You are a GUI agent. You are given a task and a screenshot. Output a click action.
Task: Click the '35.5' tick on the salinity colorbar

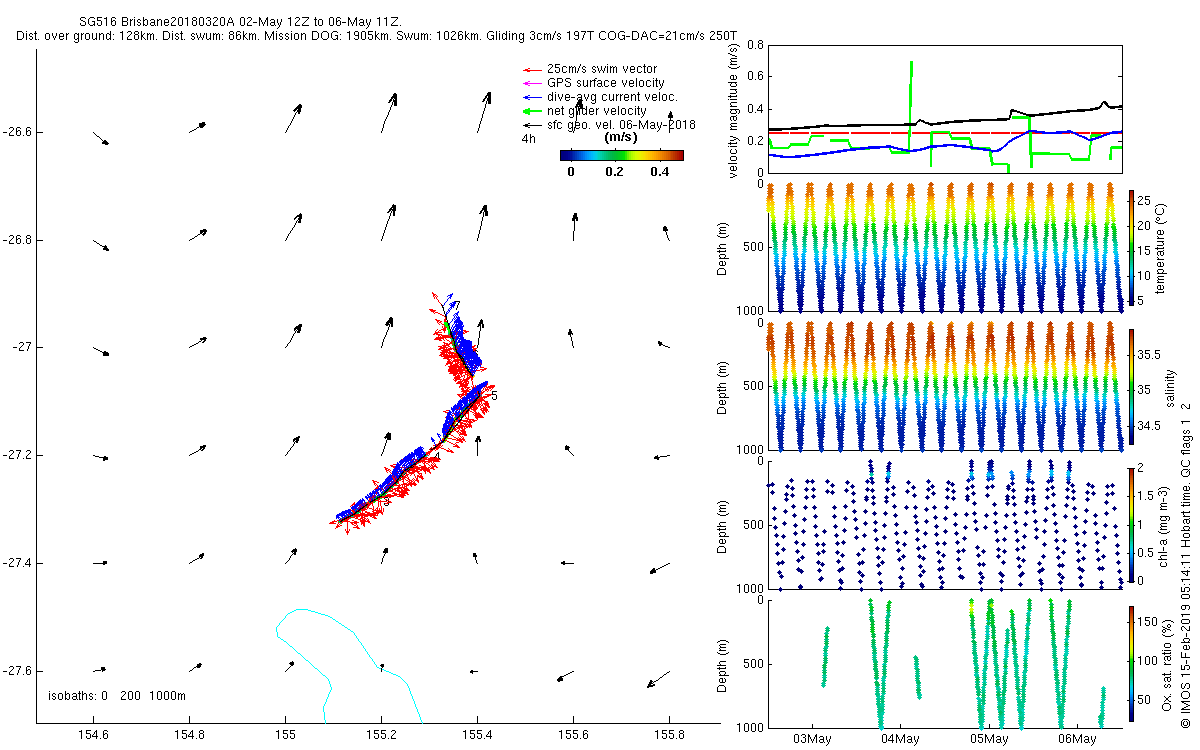coord(1148,354)
